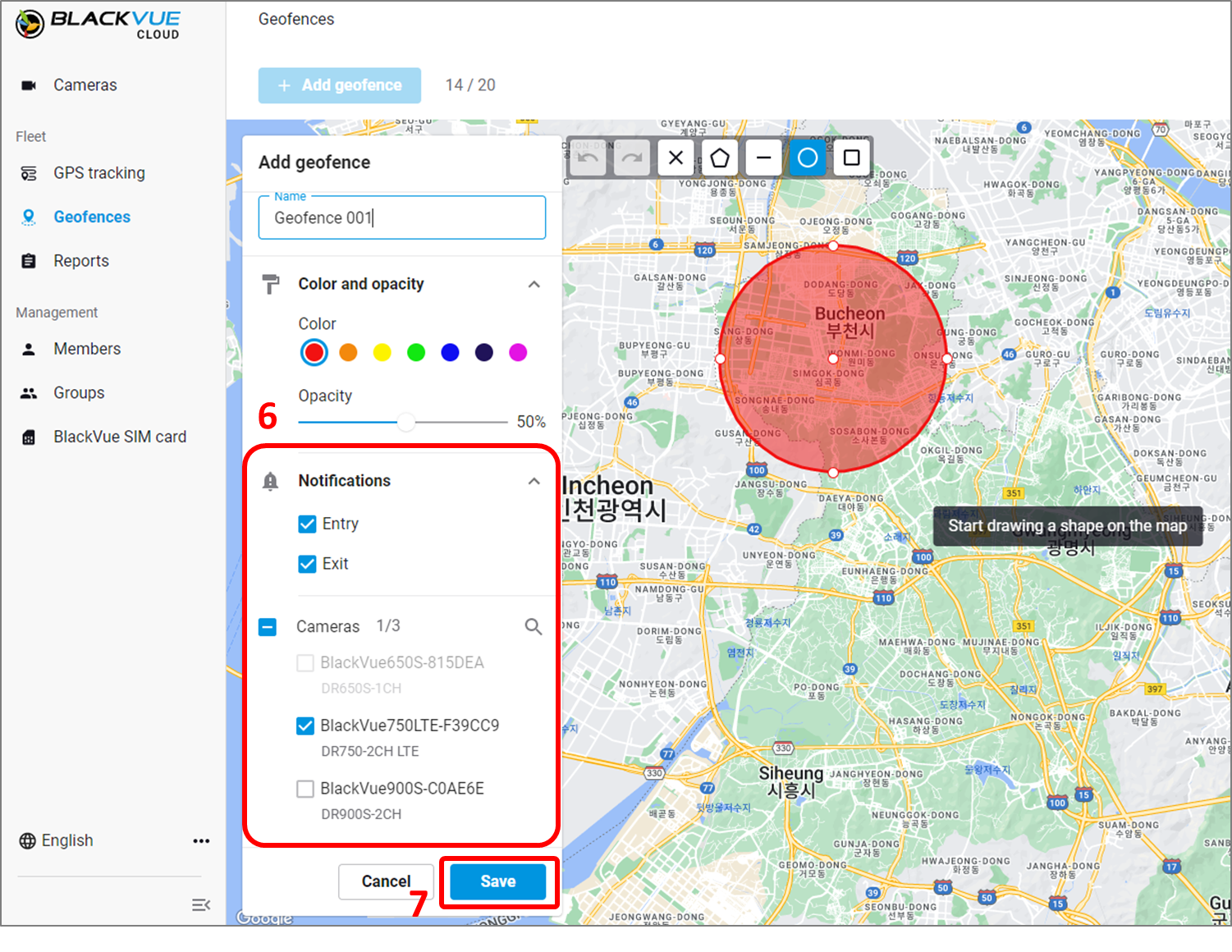The height and width of the screenshot is (952, 1232).
Task: Open the three-dot more options menu
Action: coord(201,841)
